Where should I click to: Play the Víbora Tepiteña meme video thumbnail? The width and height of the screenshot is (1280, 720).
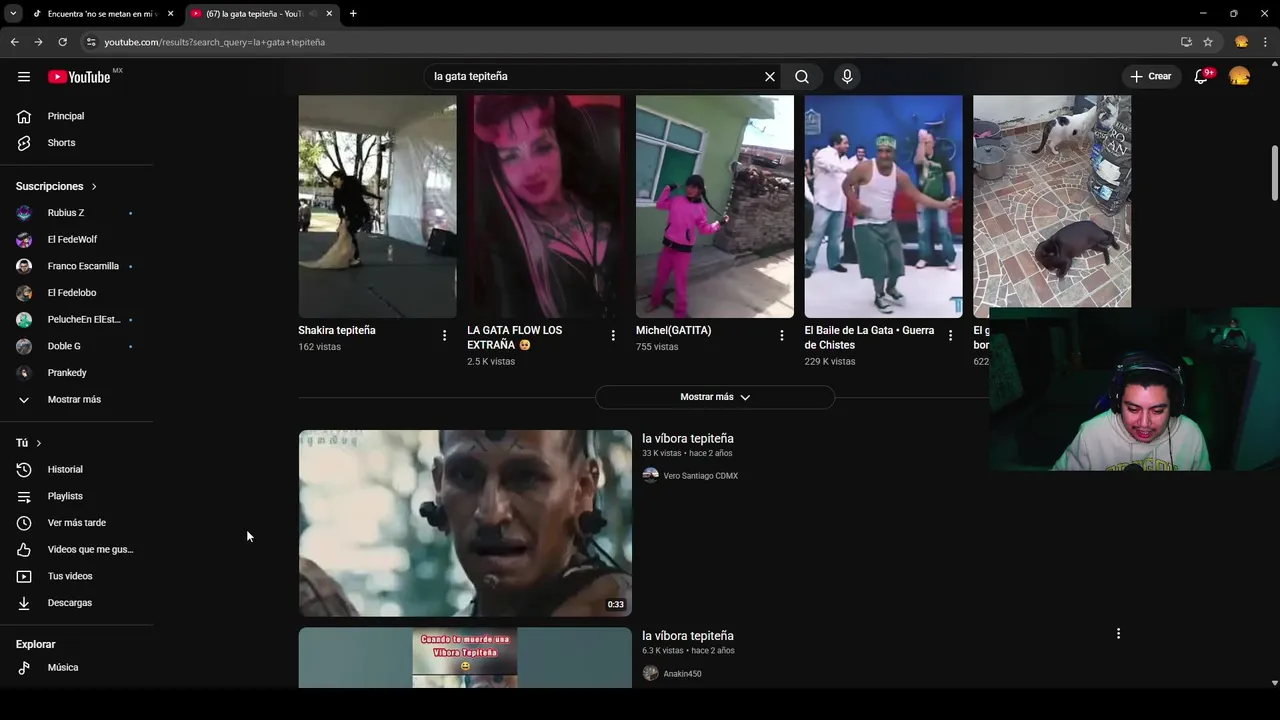[465, 658]
